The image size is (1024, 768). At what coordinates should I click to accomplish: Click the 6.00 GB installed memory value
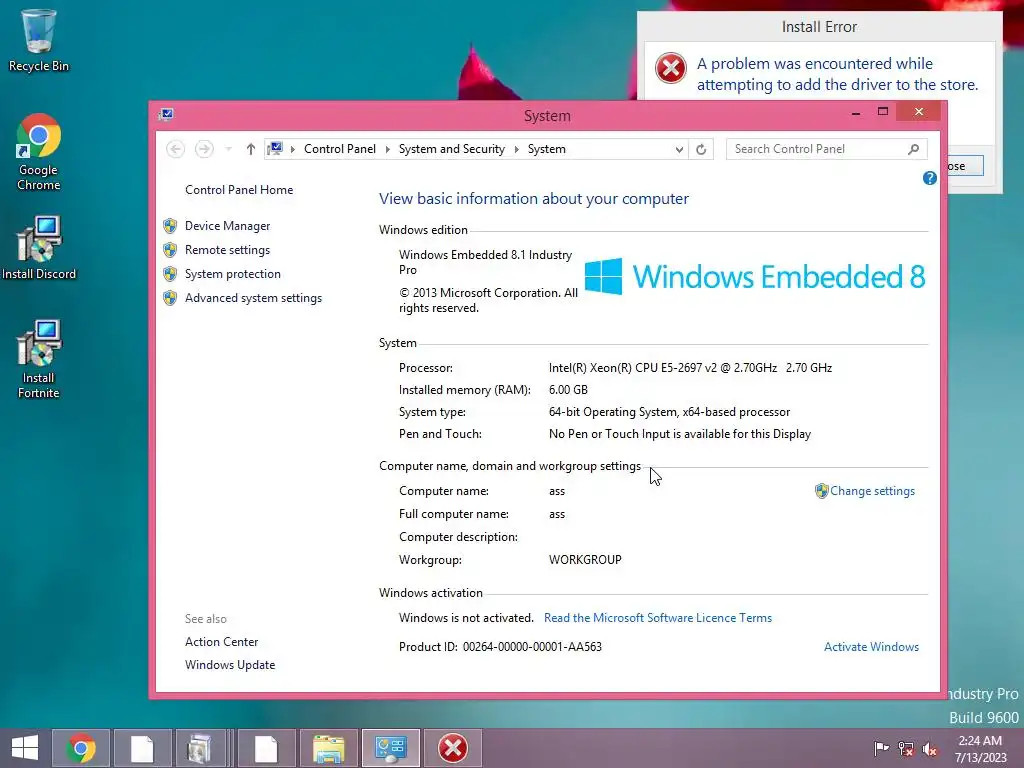(x=568, y=390)
